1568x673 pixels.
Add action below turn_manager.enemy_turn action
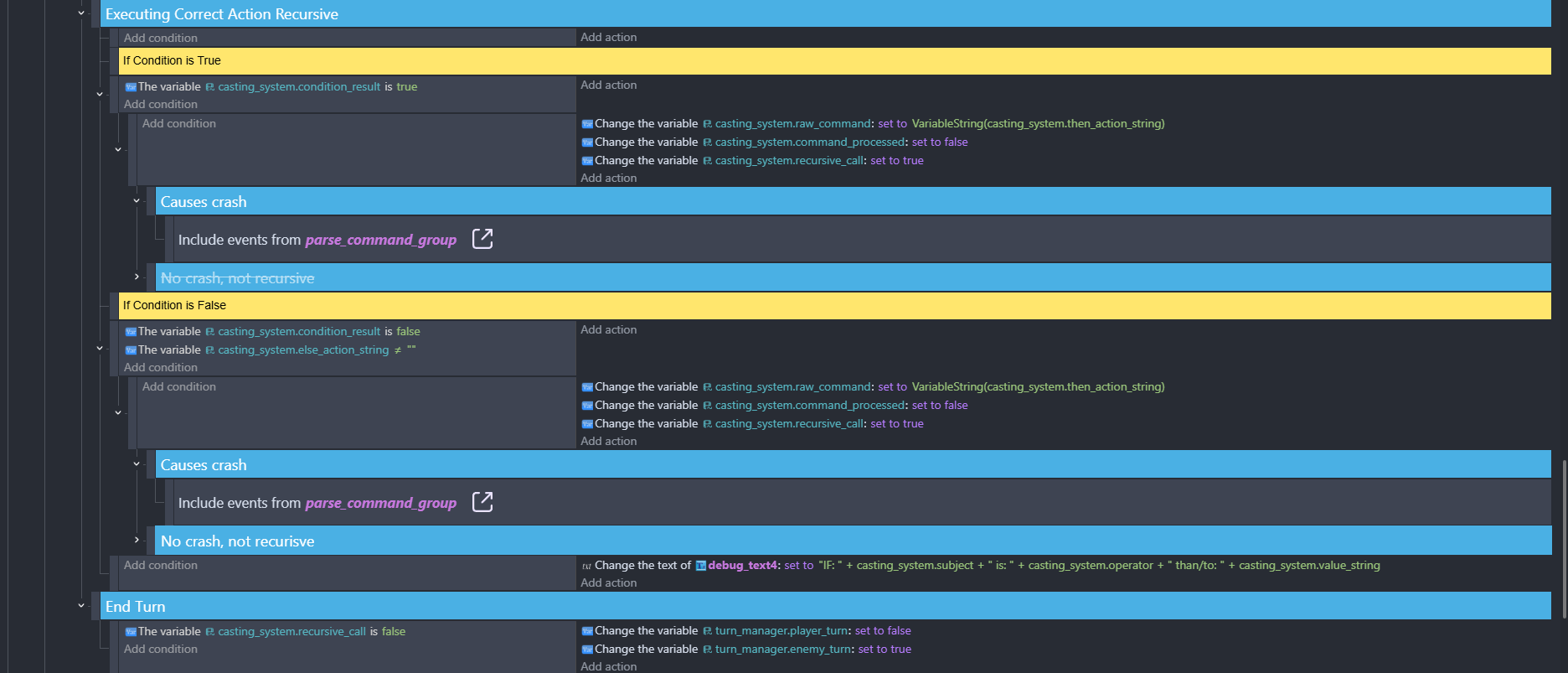(609, 666)
